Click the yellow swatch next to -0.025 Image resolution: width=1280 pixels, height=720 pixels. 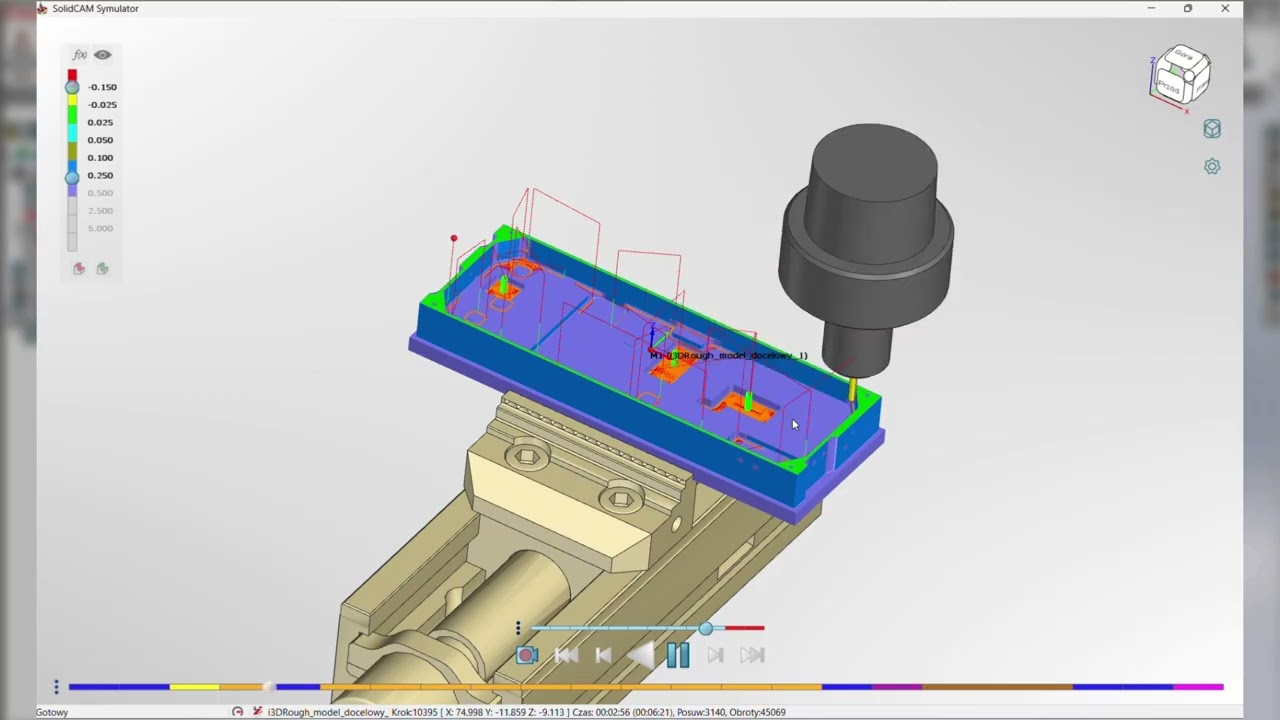pyautogui.click(x=72, y=102)
